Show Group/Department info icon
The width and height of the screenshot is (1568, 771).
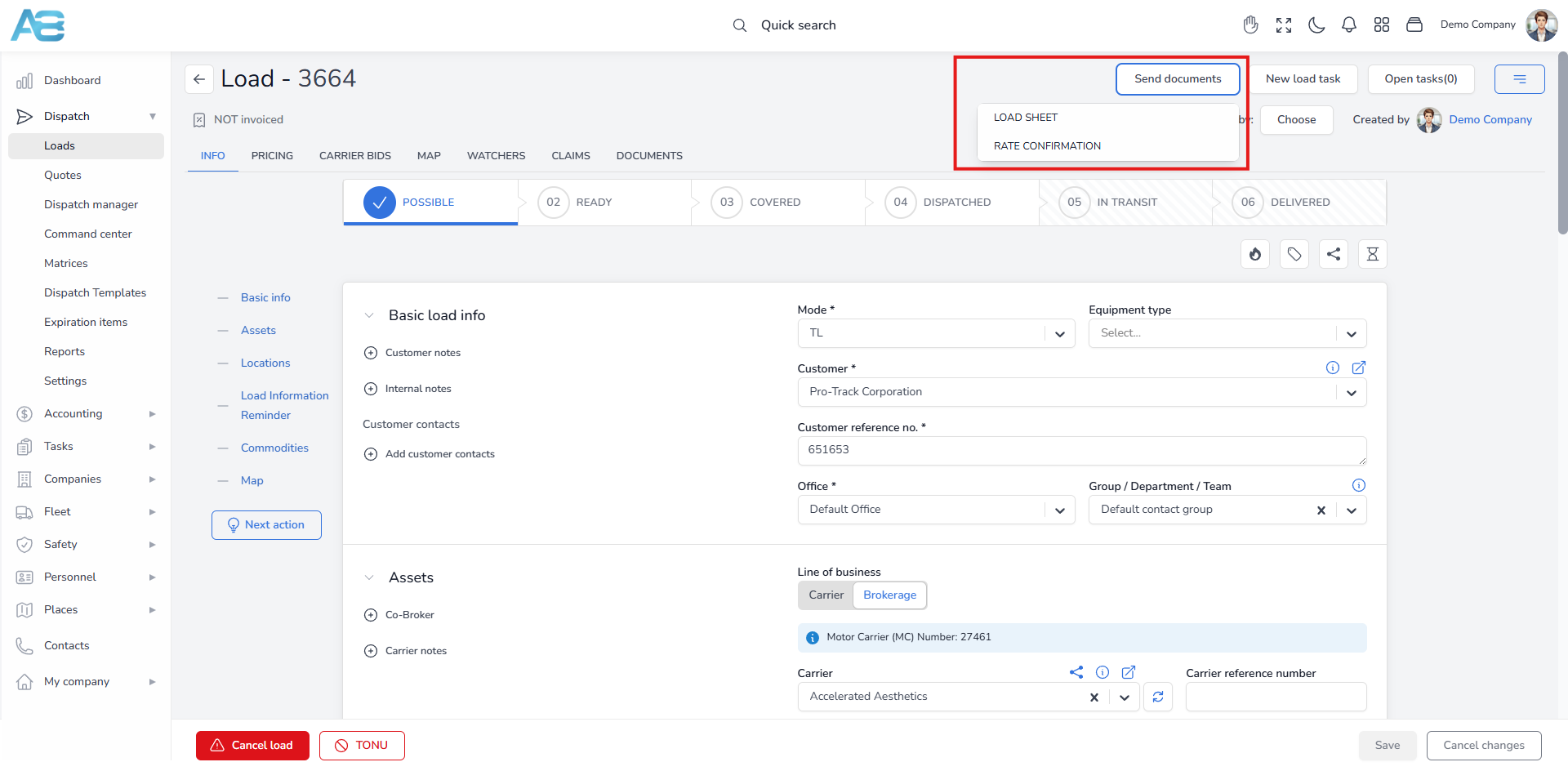pyautogui.click(x=1359, y=485)
